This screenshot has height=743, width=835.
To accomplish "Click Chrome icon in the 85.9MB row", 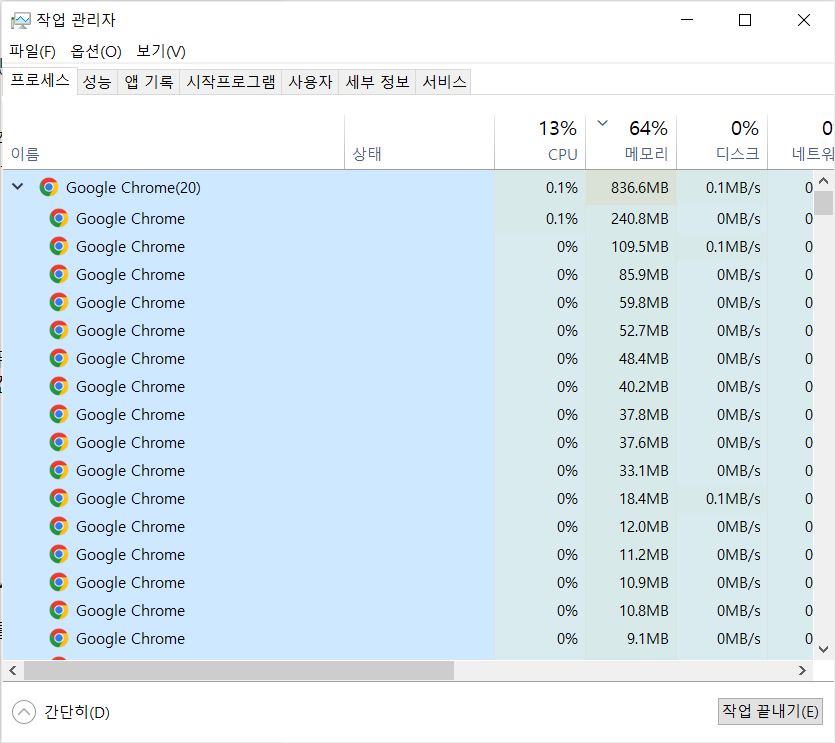I will (x=59, y=274).
